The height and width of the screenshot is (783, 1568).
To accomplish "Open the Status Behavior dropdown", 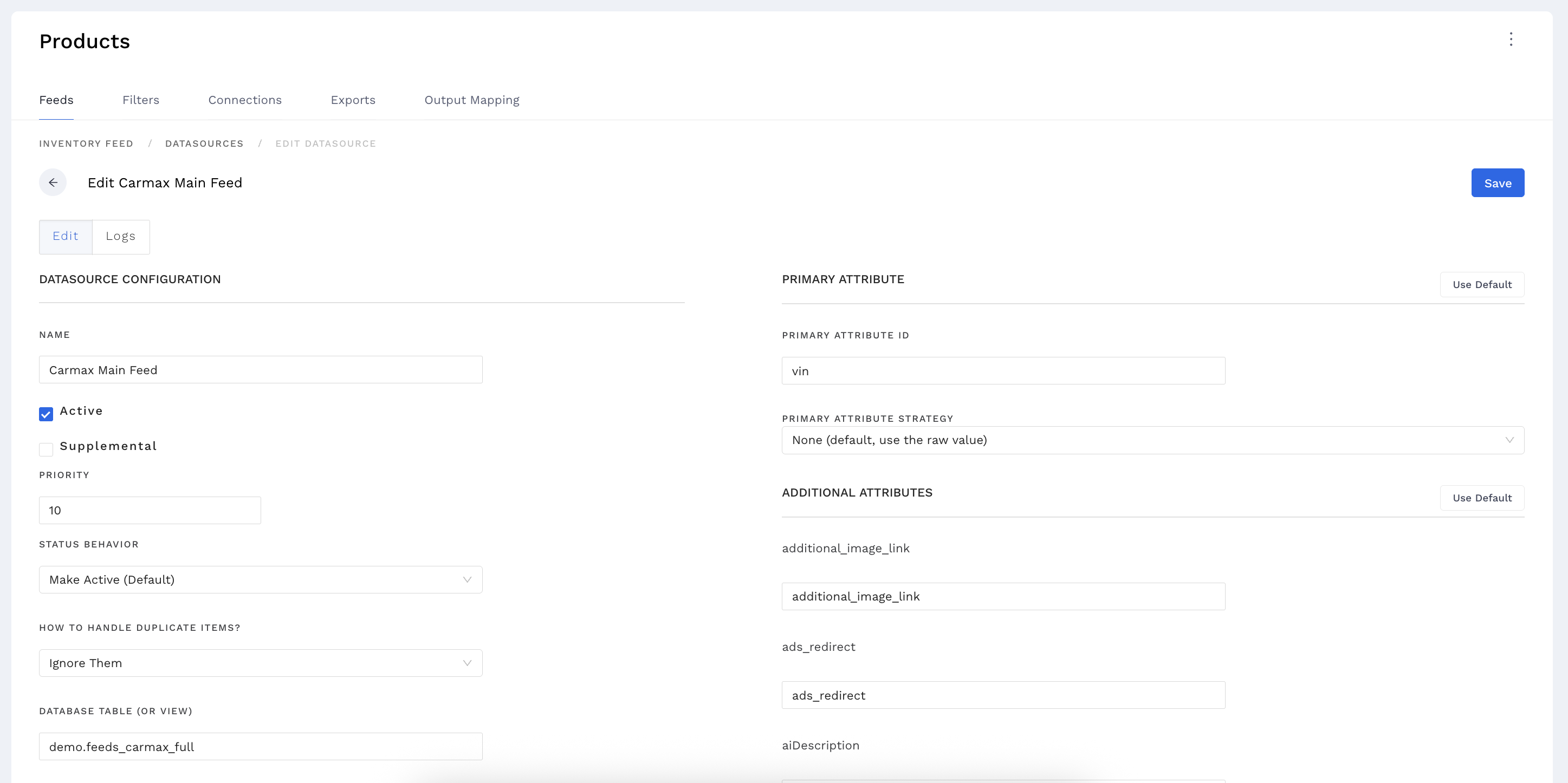I will click(x=261, y=579).
